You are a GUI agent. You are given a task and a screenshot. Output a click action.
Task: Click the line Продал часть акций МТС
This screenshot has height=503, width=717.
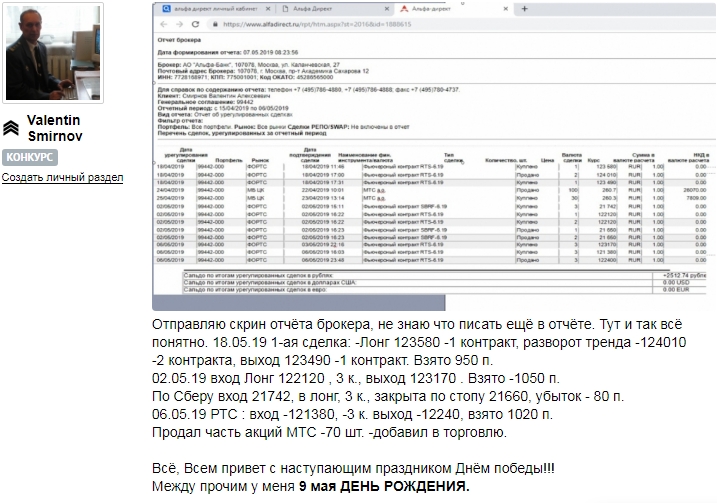330,432
